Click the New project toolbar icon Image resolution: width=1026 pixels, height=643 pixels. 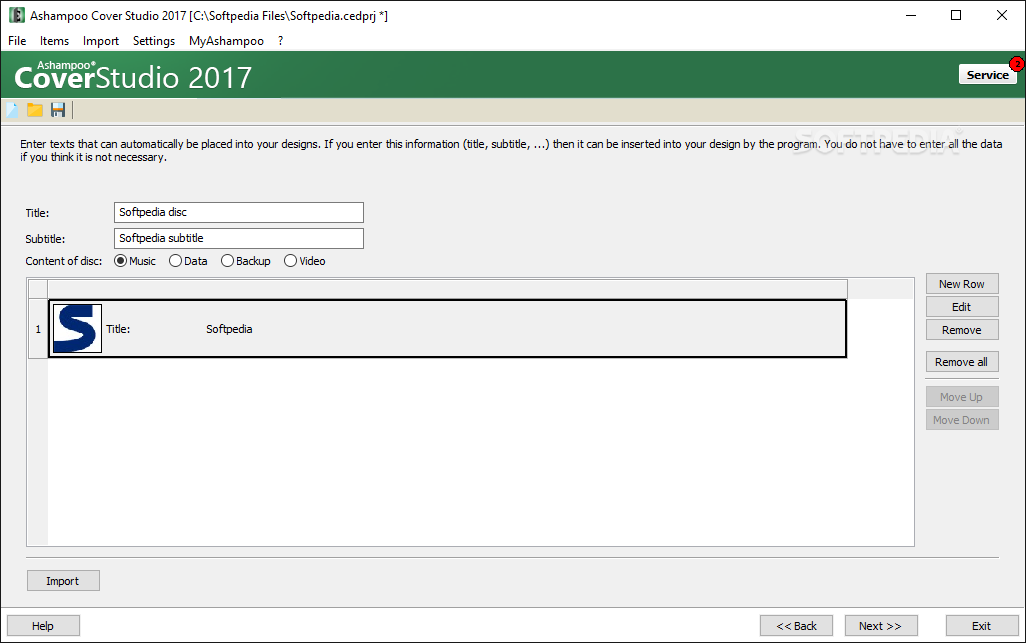click(x=12, y=110)
